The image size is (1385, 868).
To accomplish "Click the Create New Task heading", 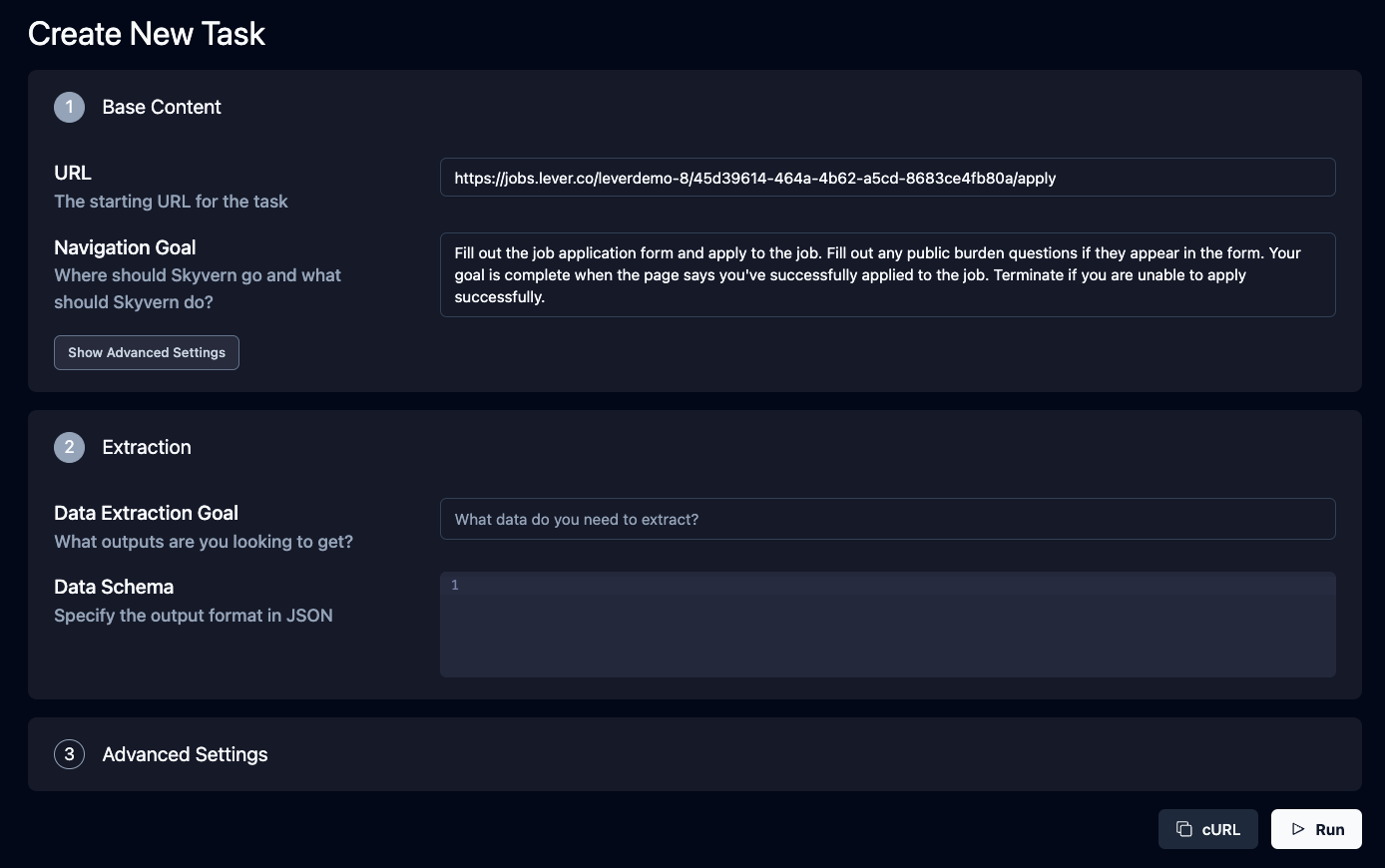I will click(x=147, y=34).
